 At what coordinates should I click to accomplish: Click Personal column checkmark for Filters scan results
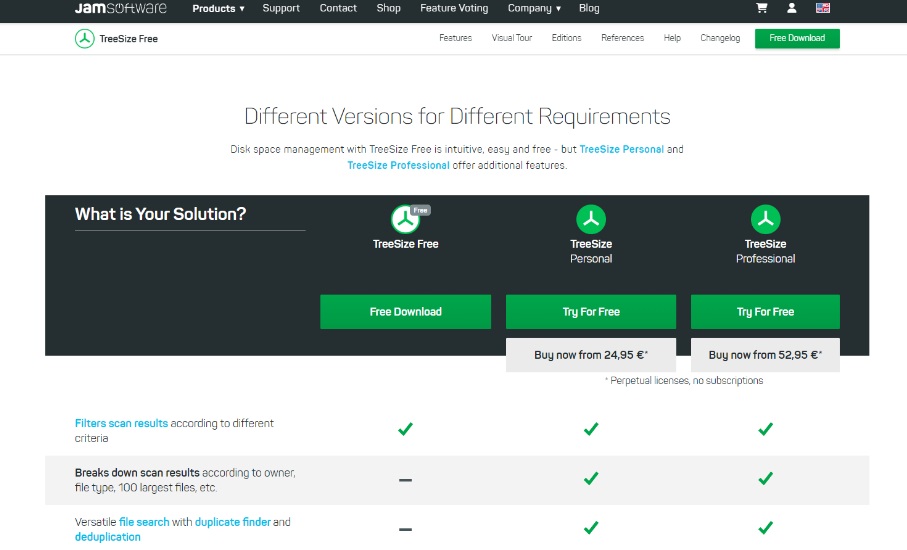click(x=591, y=429)
